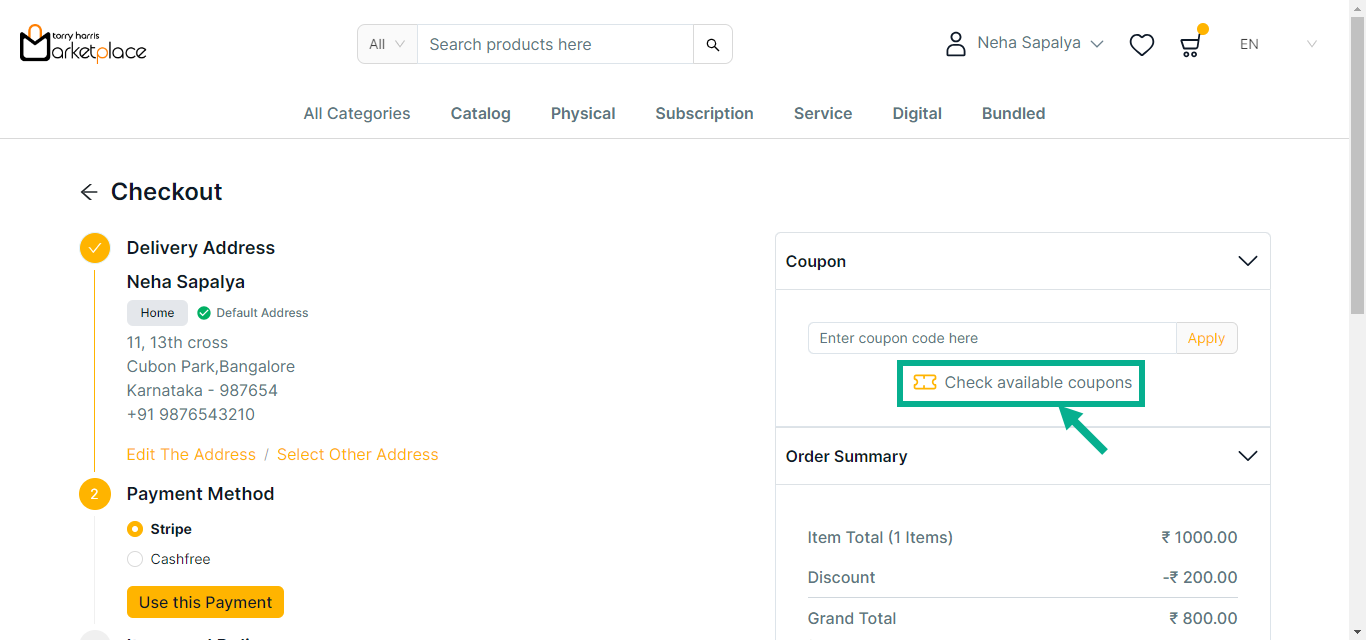Go to the Subscription category tab
1366x640 pixels.
704,113
